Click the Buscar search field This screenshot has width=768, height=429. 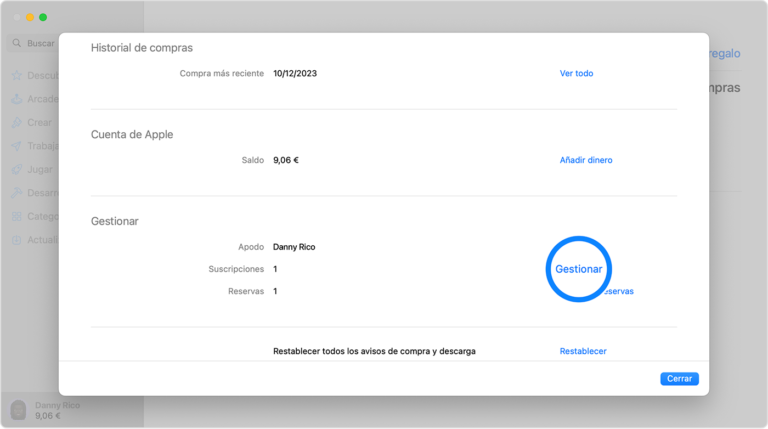pos(42,43)
